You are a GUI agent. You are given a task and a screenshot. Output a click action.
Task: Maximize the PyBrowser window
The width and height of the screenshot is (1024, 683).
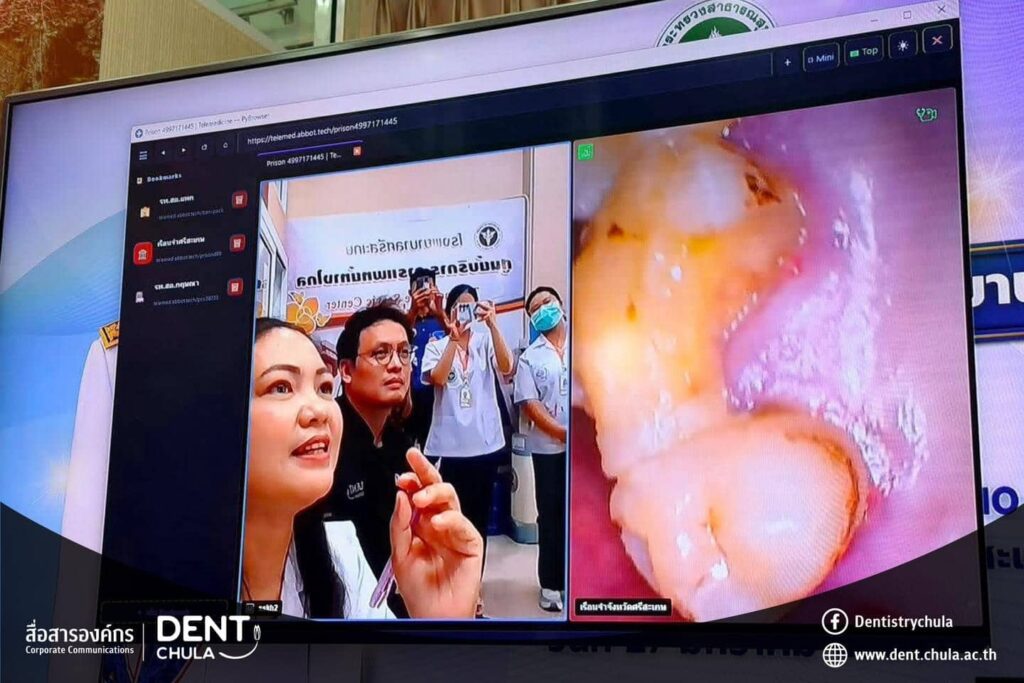point(908,14)
